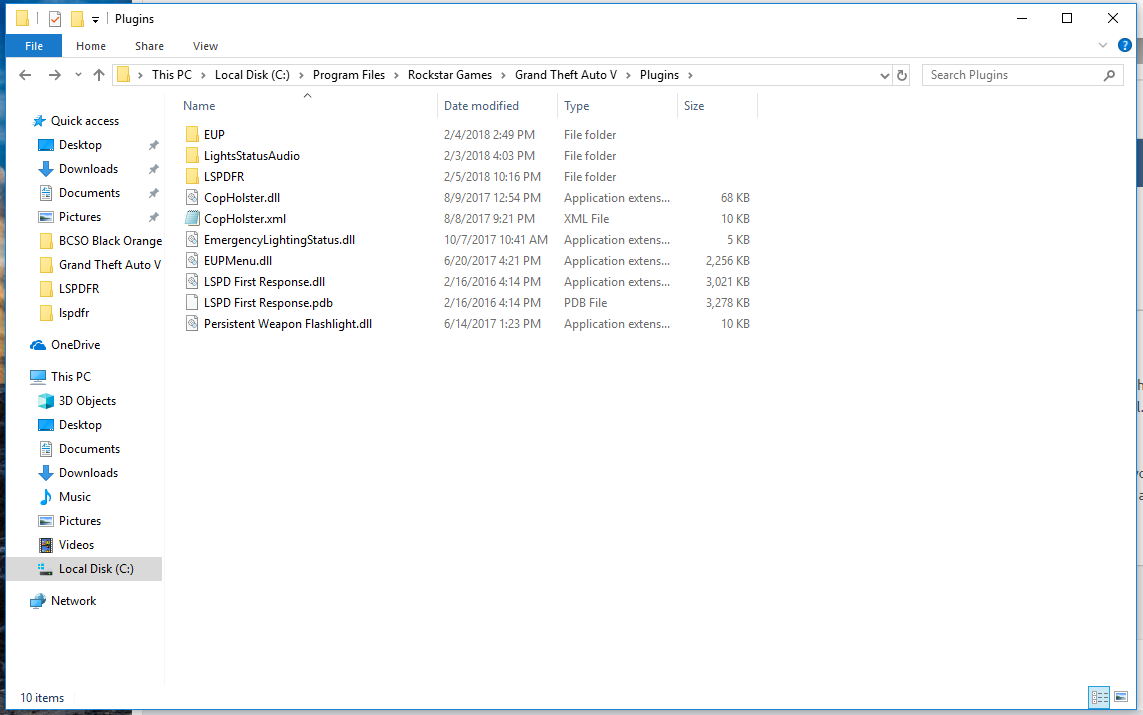Sort by the Date modified column

481,106
